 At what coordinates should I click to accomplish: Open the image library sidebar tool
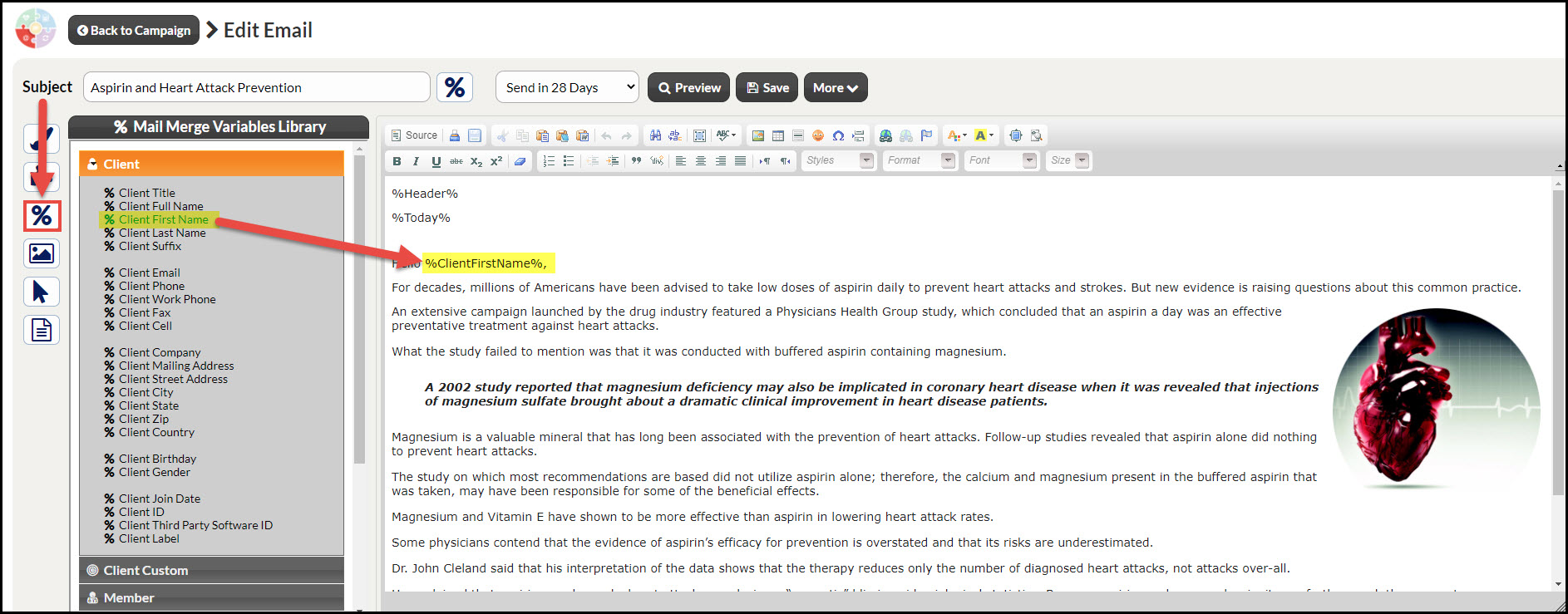click(x=42, y=253)
